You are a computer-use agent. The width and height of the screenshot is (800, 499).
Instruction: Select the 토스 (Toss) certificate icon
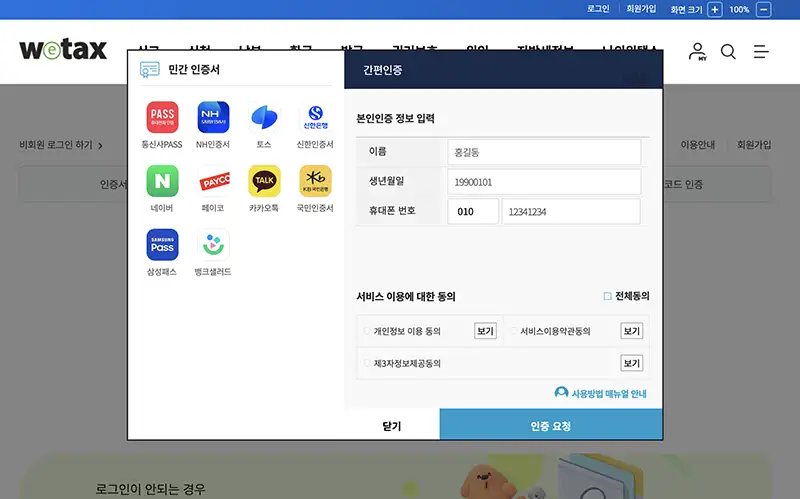(264, 117)
